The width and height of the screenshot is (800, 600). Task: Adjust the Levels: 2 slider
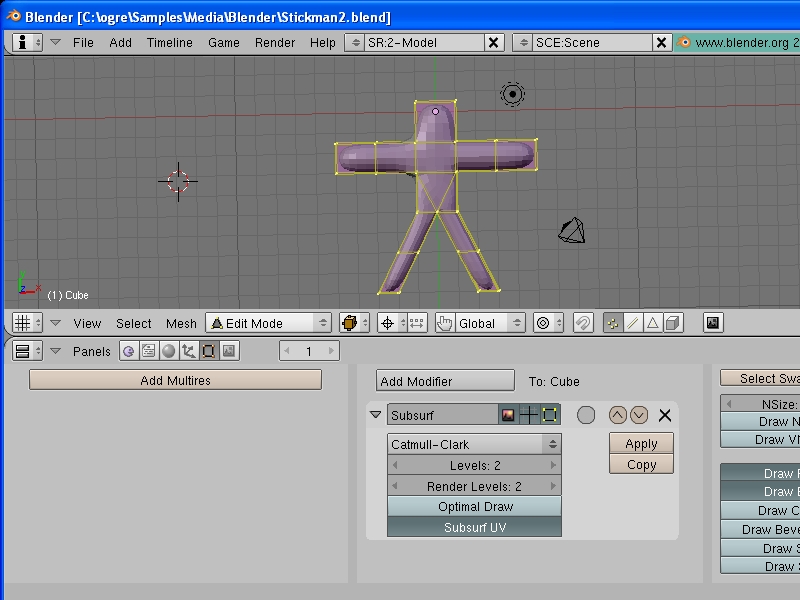coord(474,465)
